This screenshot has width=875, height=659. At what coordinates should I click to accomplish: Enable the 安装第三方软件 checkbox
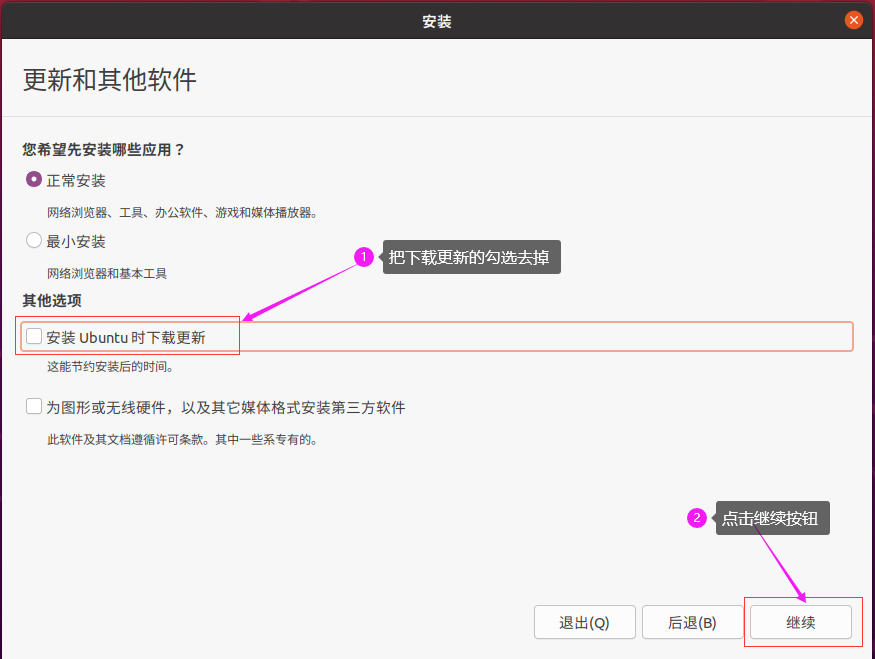(x=34, y=407)
